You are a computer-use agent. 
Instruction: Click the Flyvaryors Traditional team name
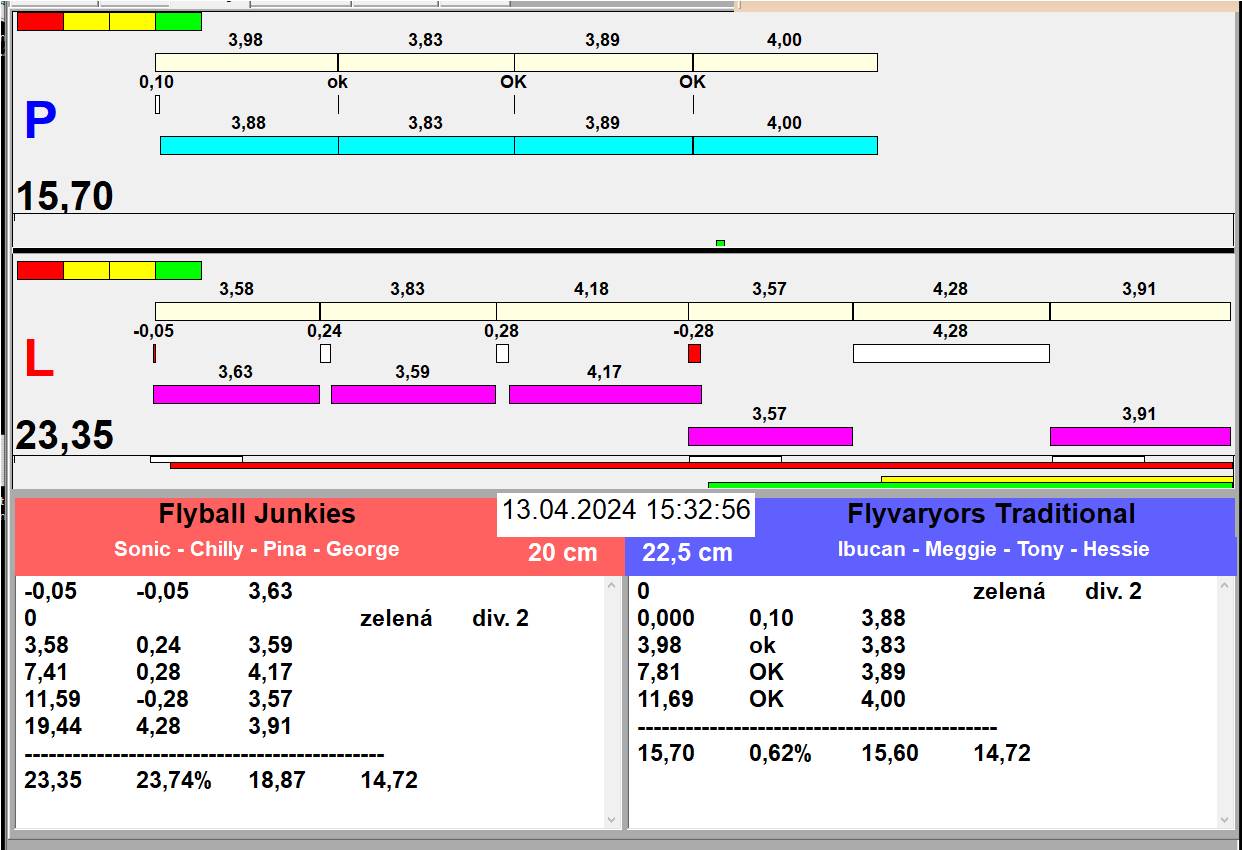991,514
